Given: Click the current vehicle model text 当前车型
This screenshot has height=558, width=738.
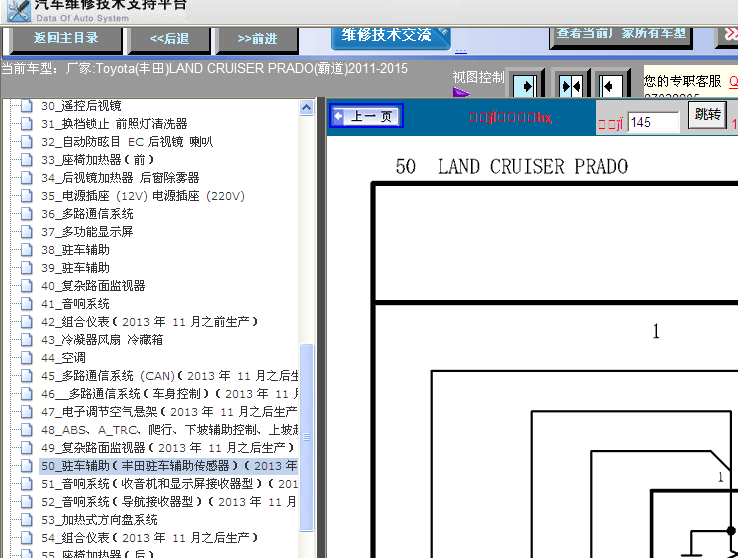Looking at the screenshot, I should click(204, 69).
